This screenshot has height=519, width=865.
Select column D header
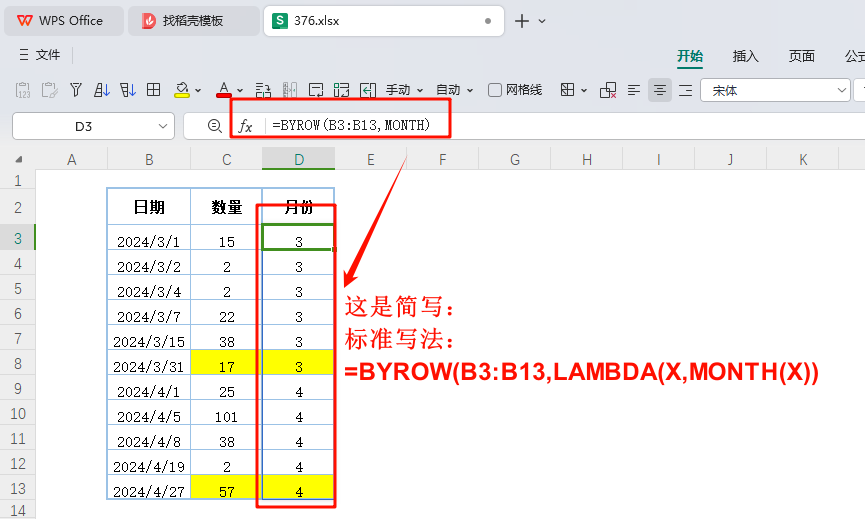tap(298, 159)
